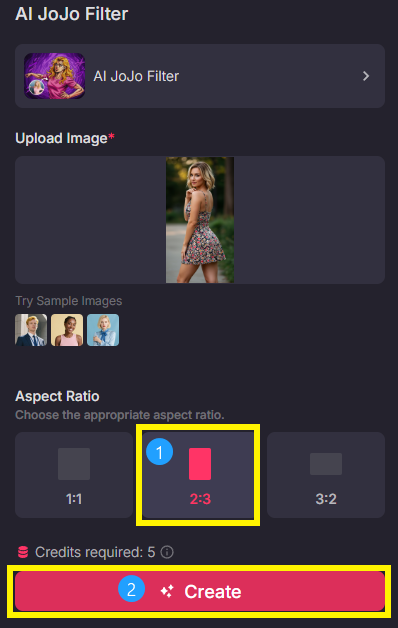Click the red credits coin stack icon
Viewport: 398px width, 628px height.
coord(23,552)
